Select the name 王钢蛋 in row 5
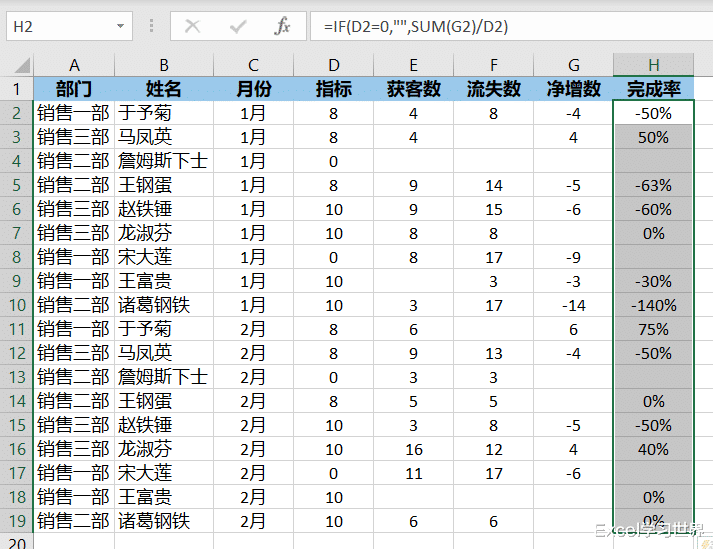Screen dimensions: 713x549 [164, 185]
